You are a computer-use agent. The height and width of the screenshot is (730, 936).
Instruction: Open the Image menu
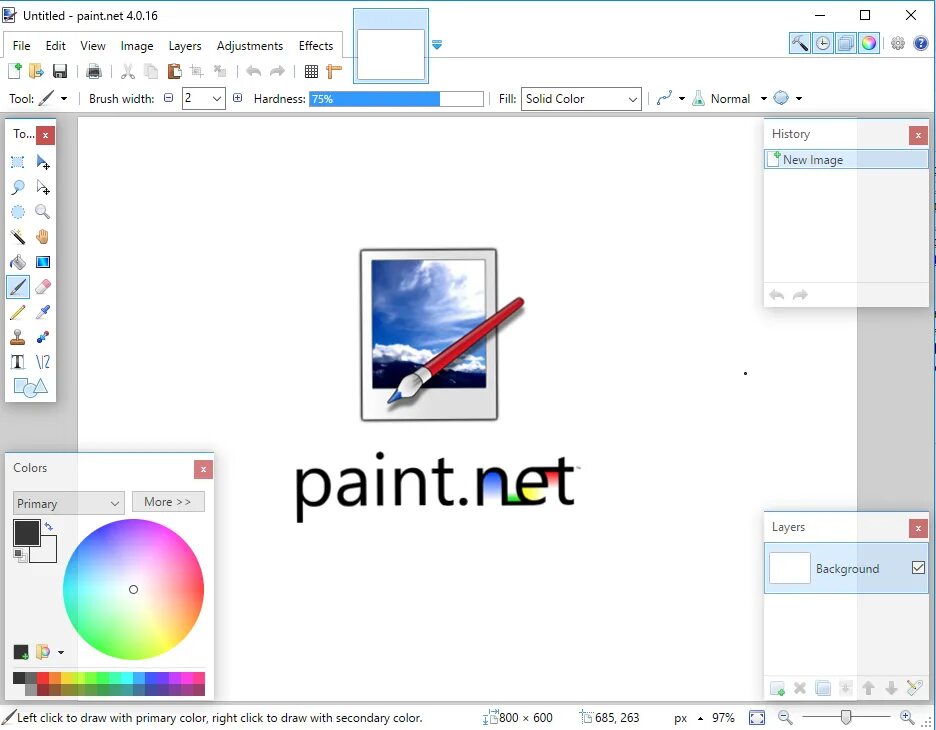click(x=137, y=46)
